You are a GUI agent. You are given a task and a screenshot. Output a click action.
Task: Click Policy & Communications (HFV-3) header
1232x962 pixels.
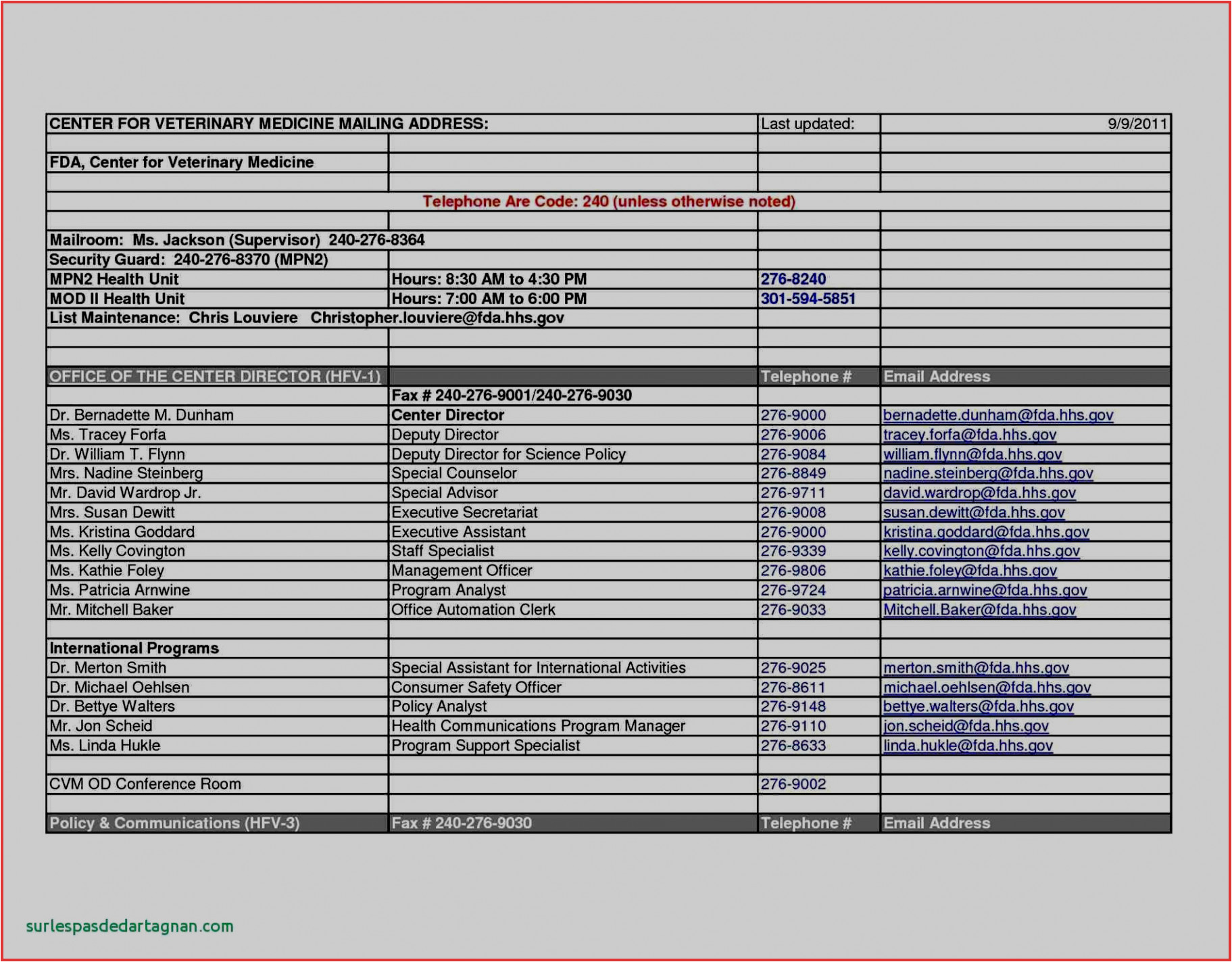click(174, 823)
